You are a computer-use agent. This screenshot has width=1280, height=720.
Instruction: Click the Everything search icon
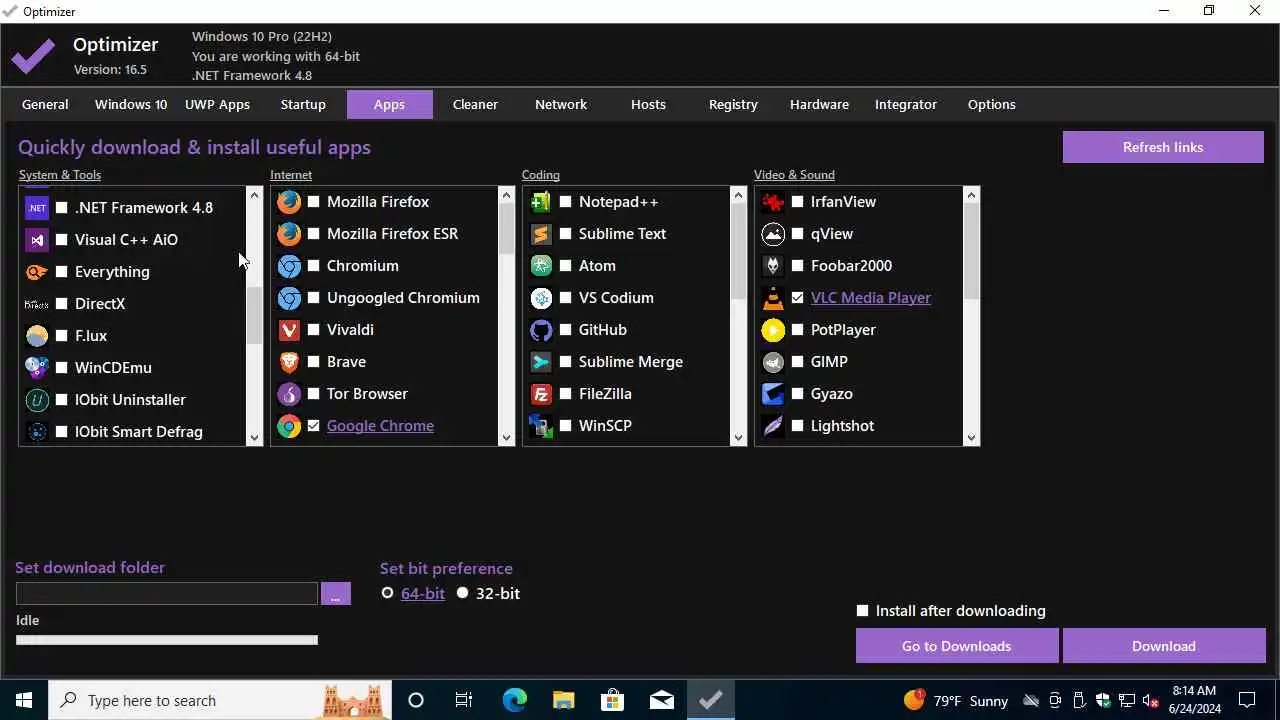pos(37,272)
